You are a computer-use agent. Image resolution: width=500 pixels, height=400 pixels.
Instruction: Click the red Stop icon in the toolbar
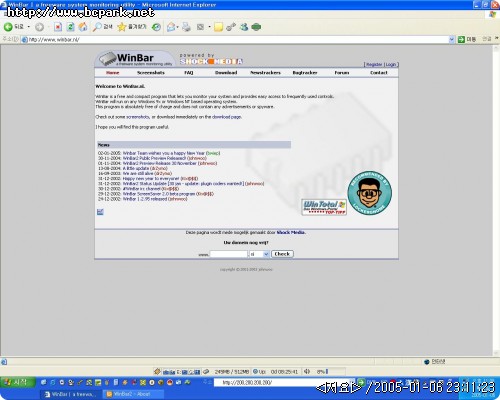(58, 27)
